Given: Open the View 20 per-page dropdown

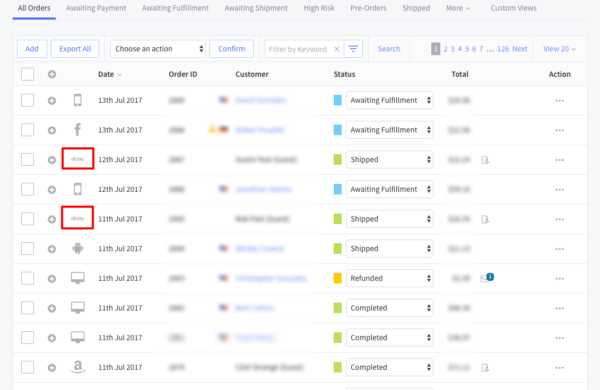Looking at the screenshot, I should [559, 49].
